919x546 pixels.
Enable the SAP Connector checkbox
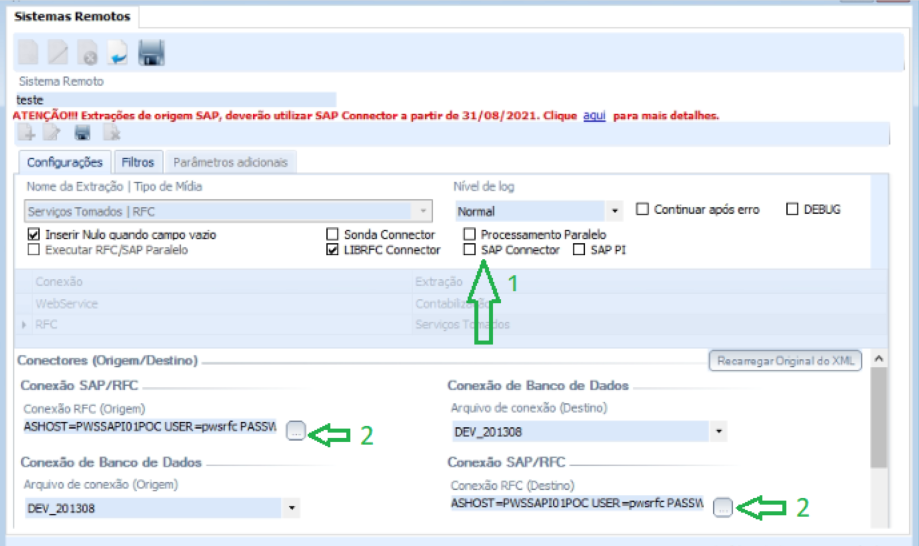click(470, 250)
